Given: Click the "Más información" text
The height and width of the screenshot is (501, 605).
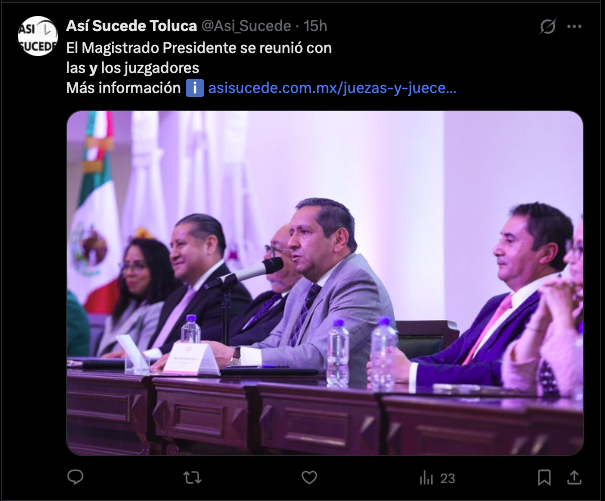Looking at the screenshot, I should [123, 88].
